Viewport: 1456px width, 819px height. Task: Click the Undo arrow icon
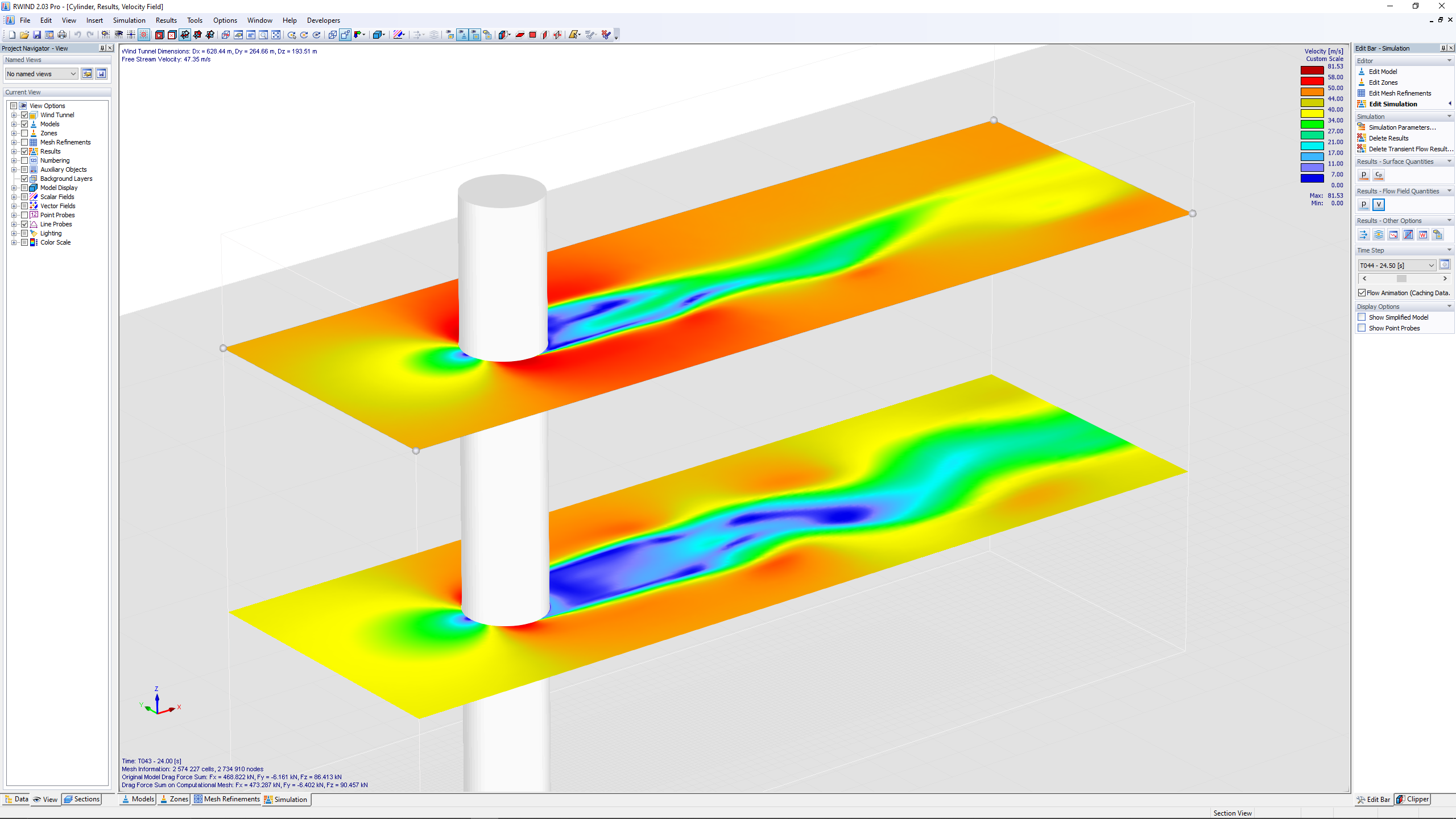coord(78,35)
